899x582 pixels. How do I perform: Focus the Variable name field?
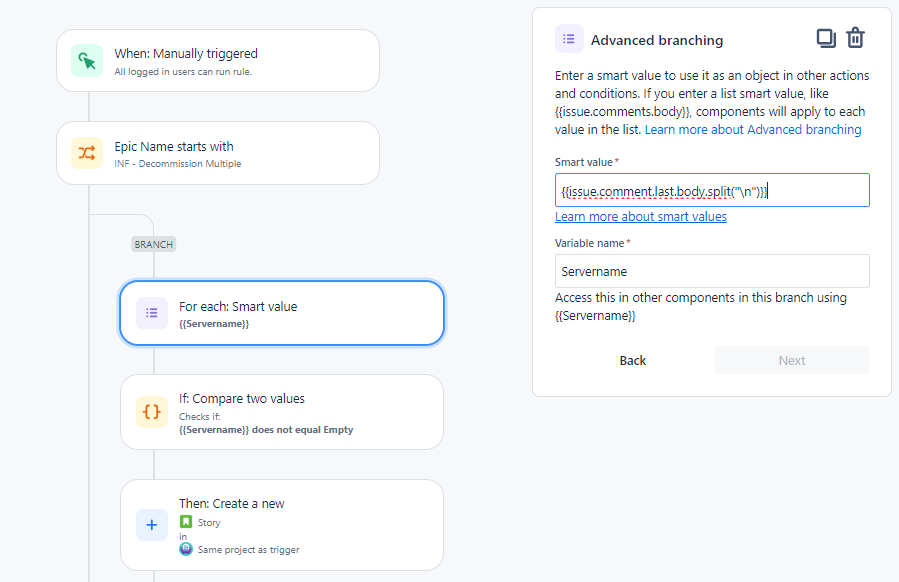[x=712, y=271]
